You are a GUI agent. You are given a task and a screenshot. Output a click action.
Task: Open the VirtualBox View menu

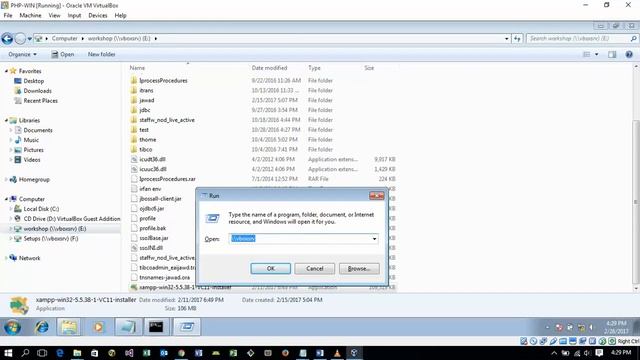tap(54, 16)
